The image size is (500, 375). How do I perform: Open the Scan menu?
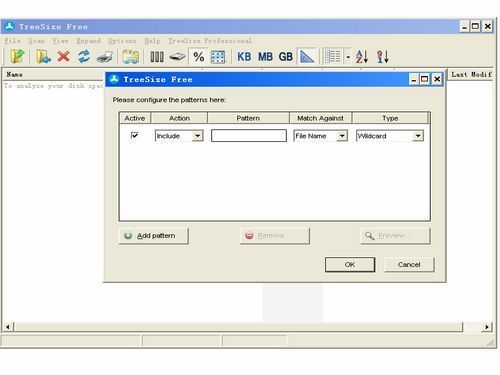click(36, 41)
